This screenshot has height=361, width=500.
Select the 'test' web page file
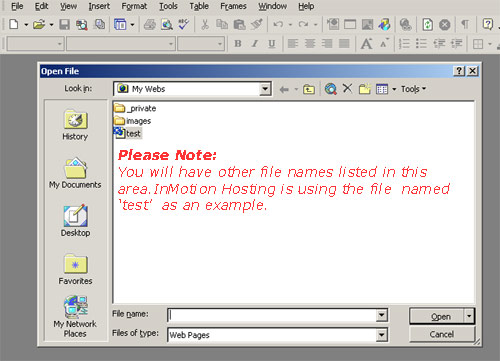(x=128, y=133)
